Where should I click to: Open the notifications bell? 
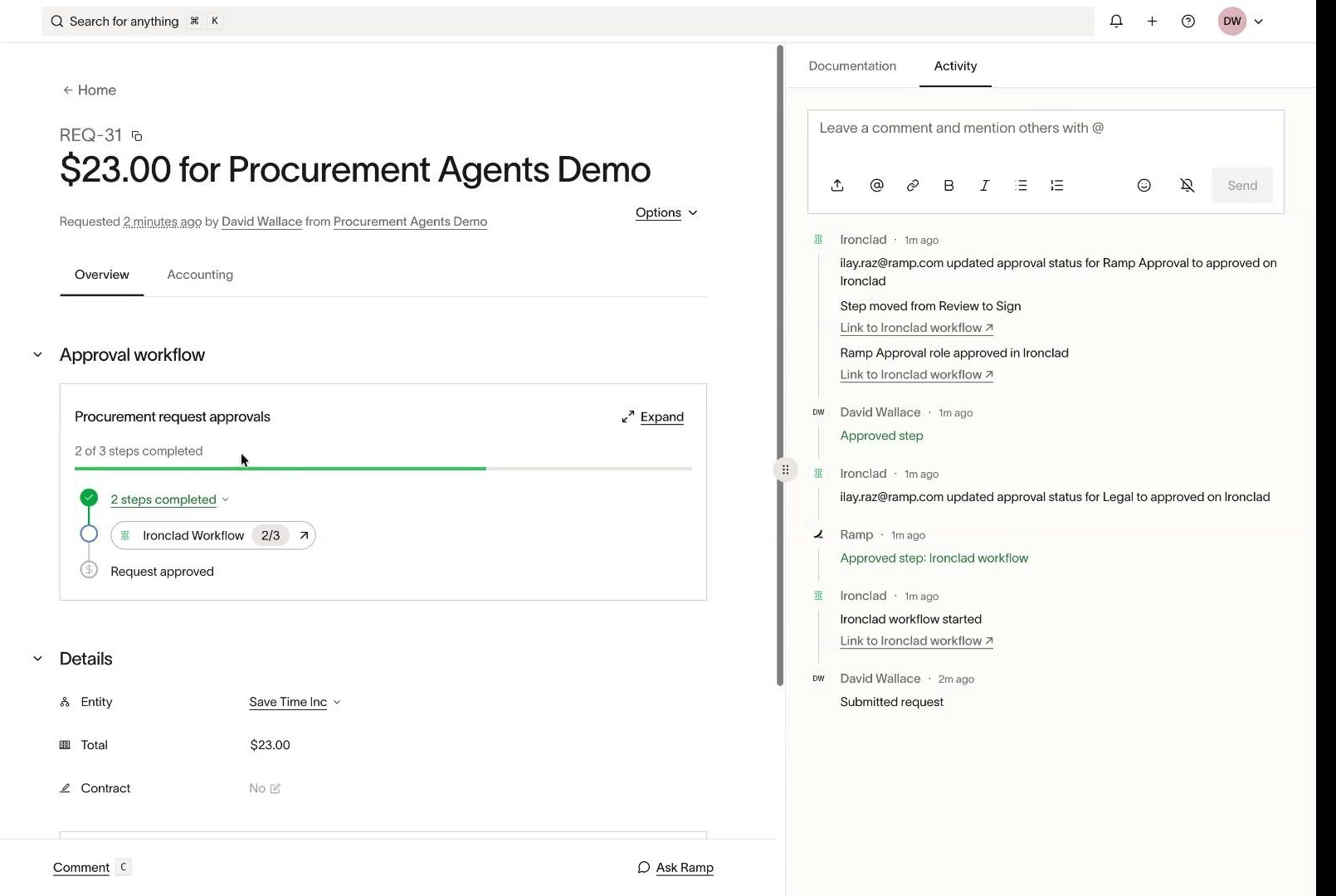coord(1116,22)
